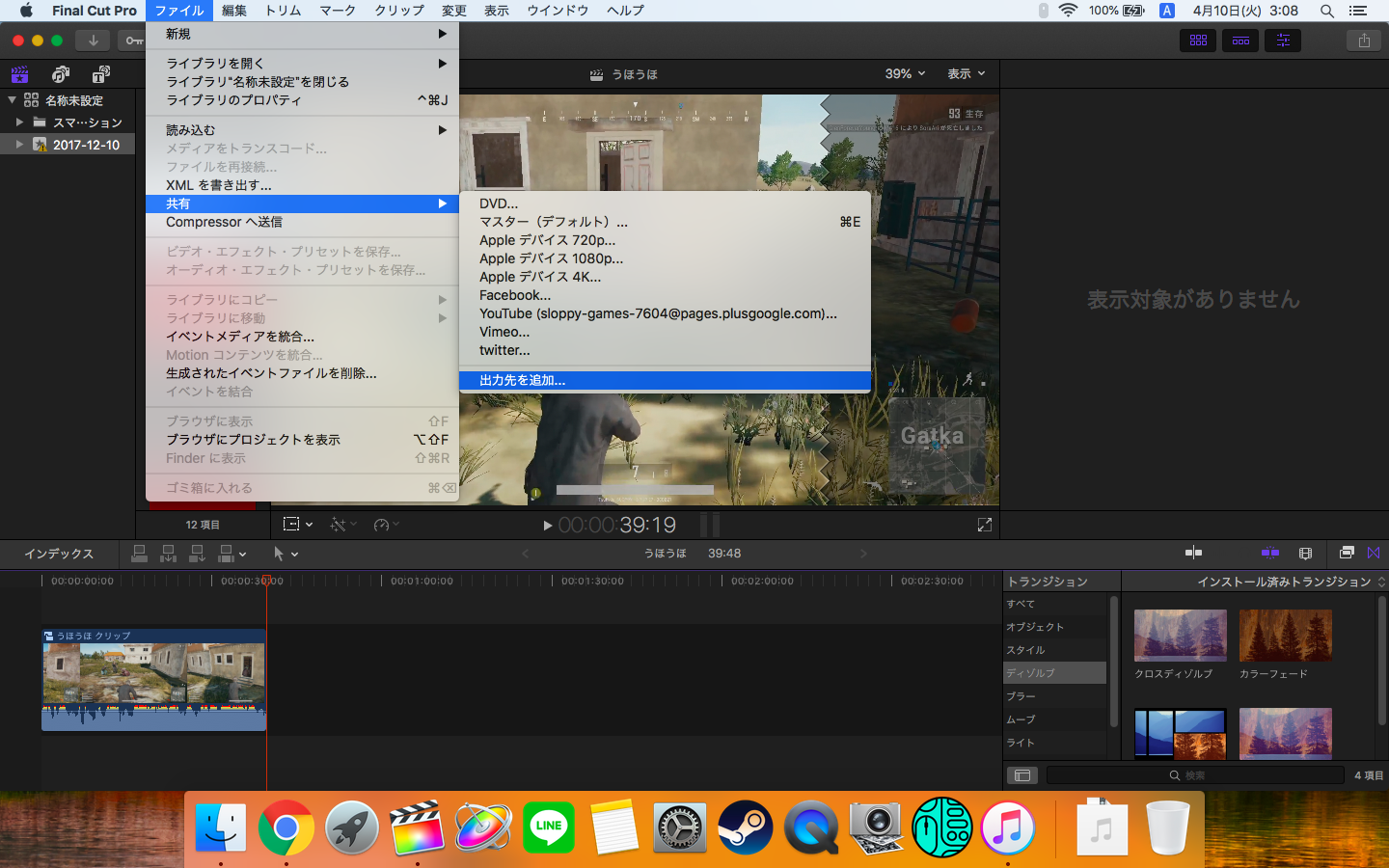Screen dimensions: 1389x868
Task: Click the timeline ruler at 00:01:00:00
Action: click(x=422, y=581)
